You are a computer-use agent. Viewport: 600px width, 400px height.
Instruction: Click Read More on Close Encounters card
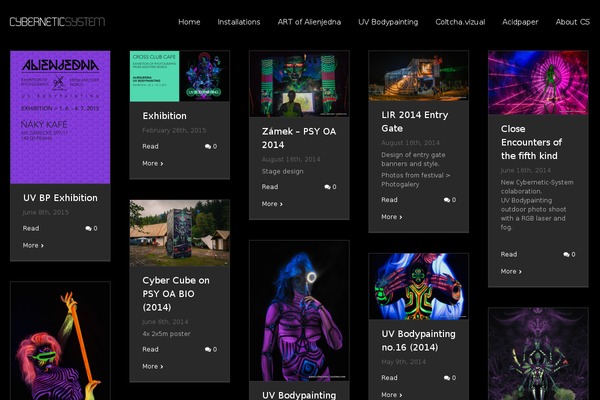pos(511,263)
